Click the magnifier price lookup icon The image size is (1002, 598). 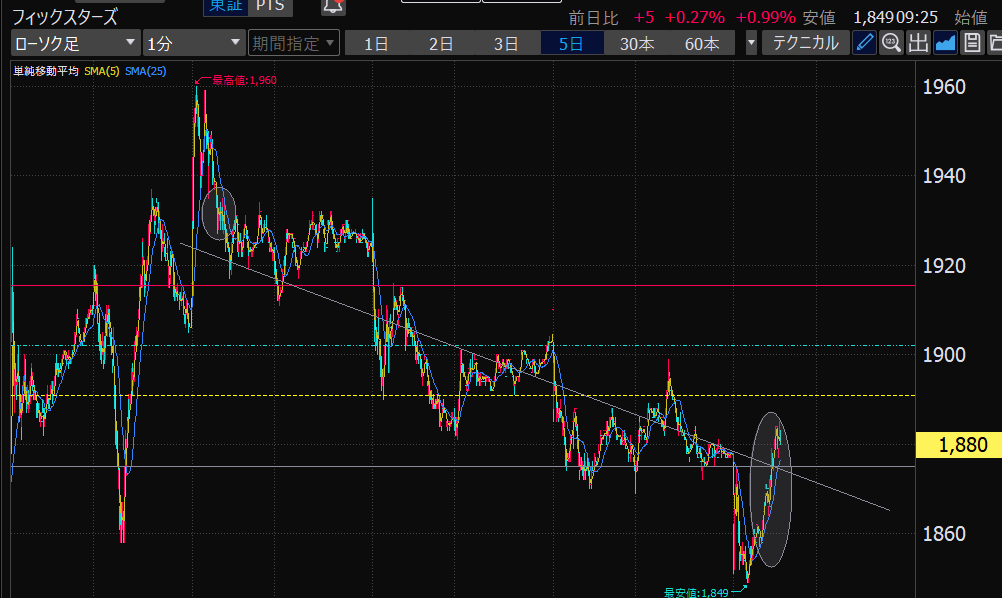pos(892,43)
